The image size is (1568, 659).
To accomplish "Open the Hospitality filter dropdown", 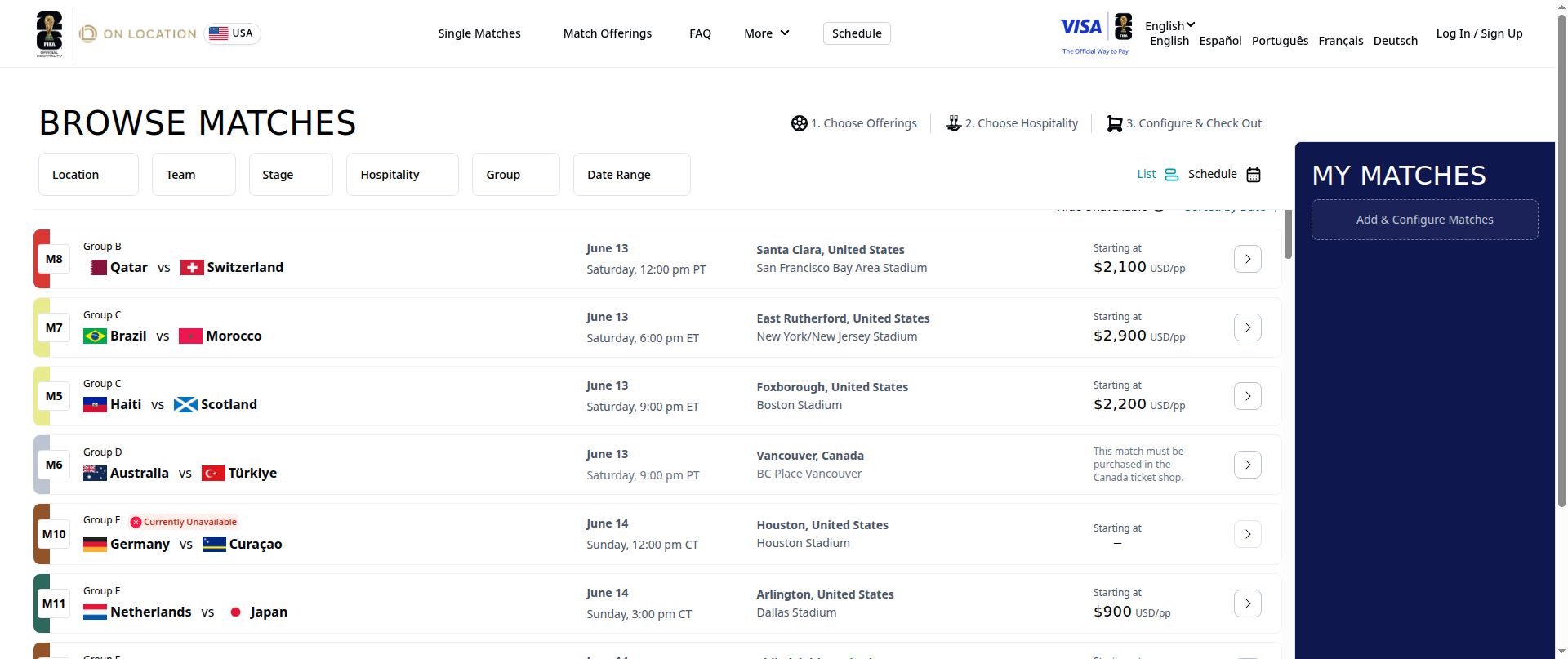I will pos(402,174).
